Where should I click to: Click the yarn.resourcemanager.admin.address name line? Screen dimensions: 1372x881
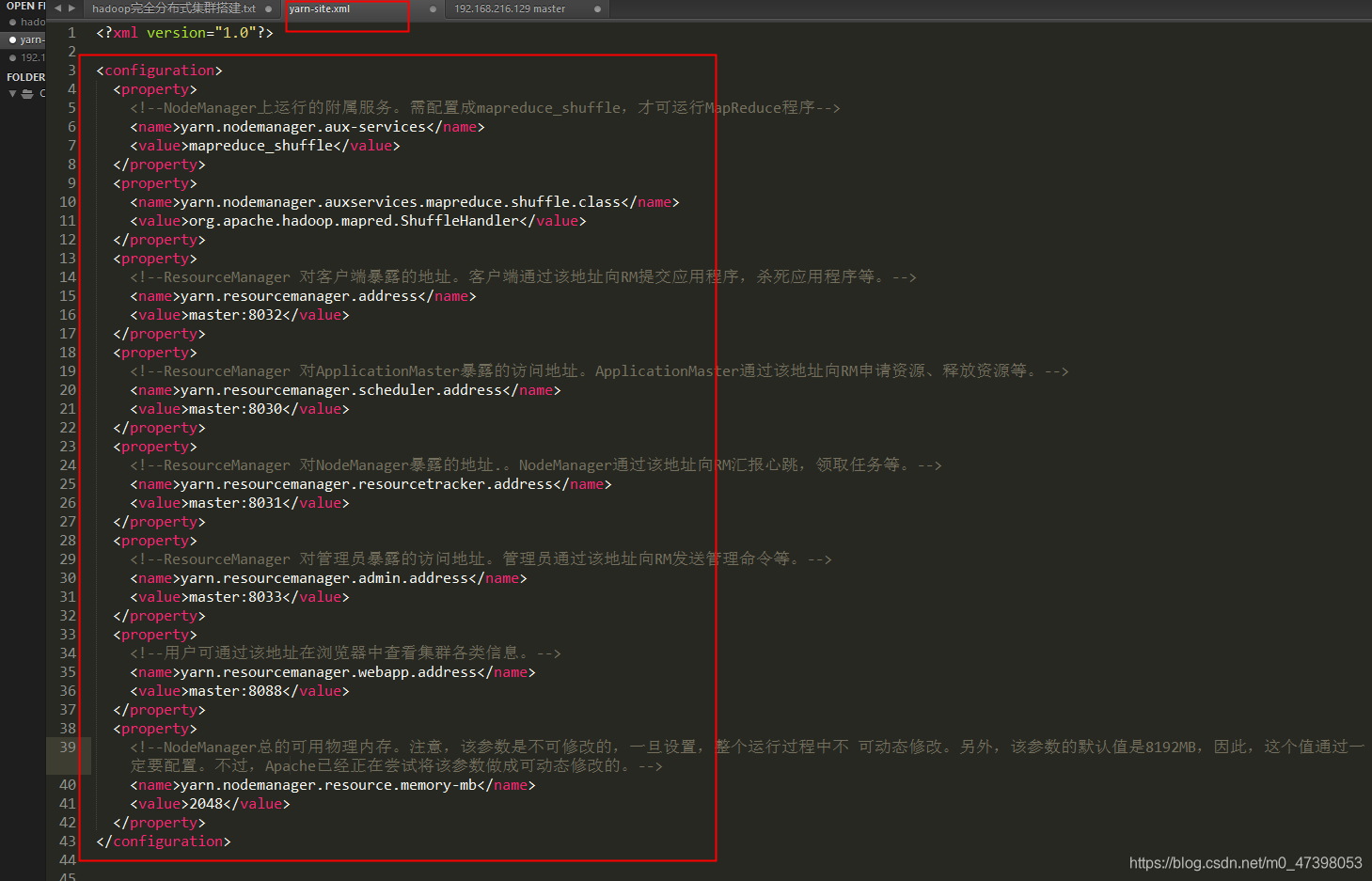click(328, 578)
